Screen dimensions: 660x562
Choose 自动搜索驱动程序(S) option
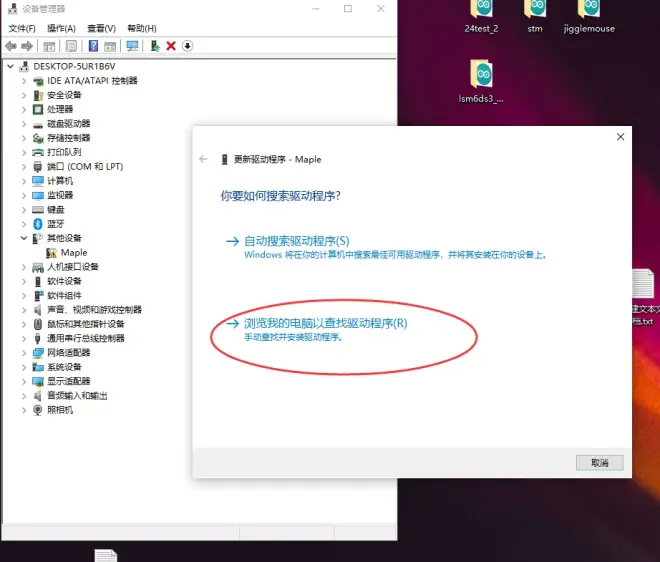pyautogui.click(x=296, y=241)
